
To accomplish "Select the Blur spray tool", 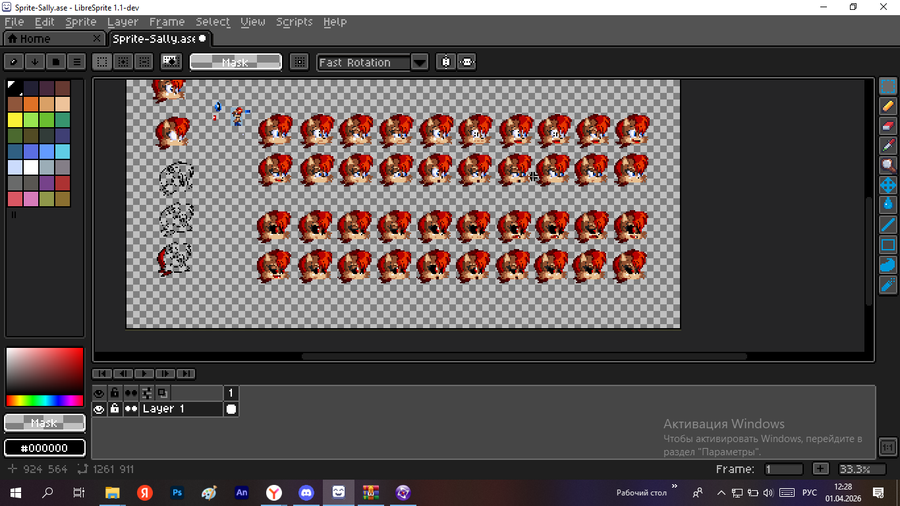I will tap(887, 285).
